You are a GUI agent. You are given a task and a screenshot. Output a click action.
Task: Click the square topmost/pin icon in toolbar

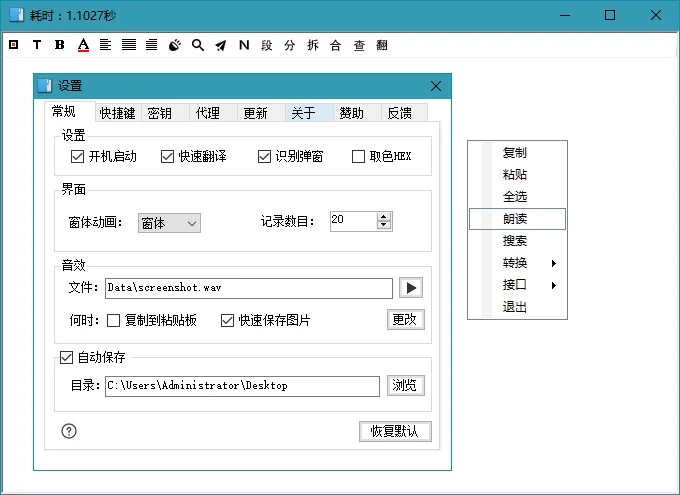[x=13, y=45]
